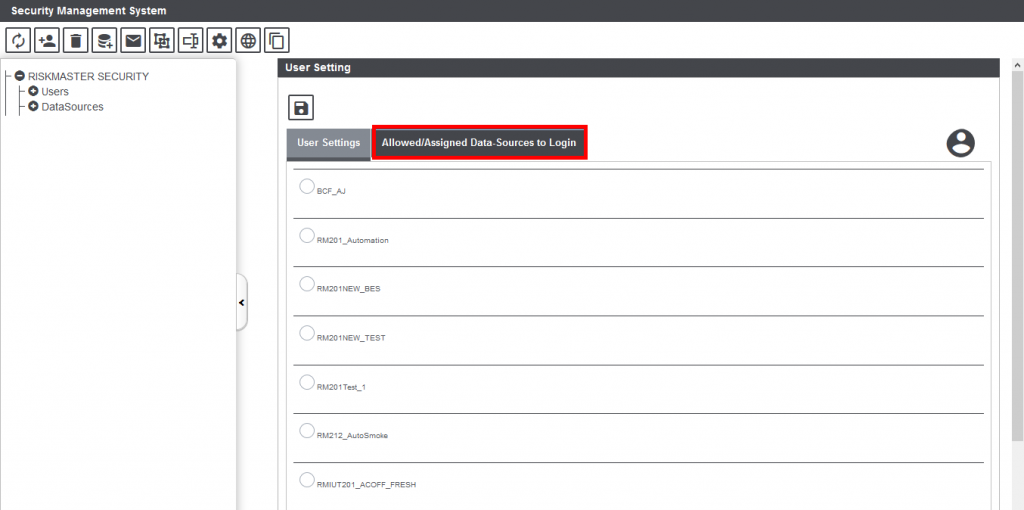Screen dimensions: 1024x510
Task: Pick the RM201NEW_TEST radio button
Action: coord(306,332)
